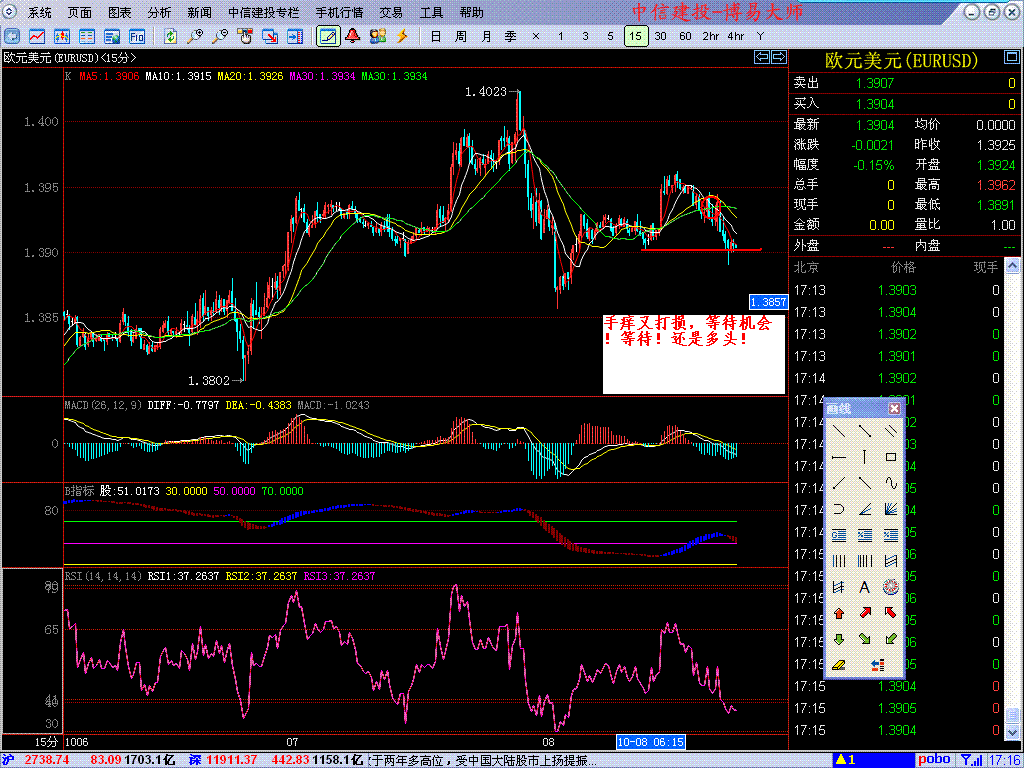Image resolution: width=1024 pixels, height=768 pixels.
Task: Click the lightning bolt toolbar icon
Action: [402, 36]
